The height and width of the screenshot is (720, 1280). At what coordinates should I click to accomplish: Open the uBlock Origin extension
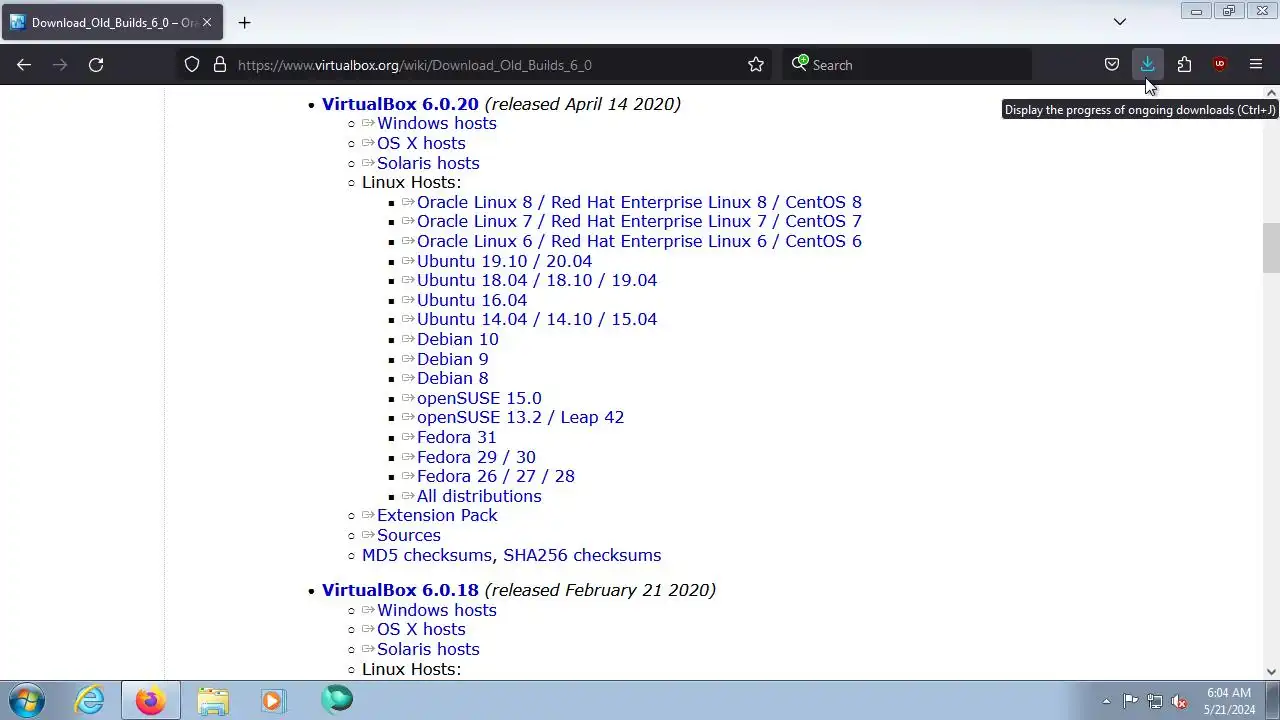point(1220,65)
